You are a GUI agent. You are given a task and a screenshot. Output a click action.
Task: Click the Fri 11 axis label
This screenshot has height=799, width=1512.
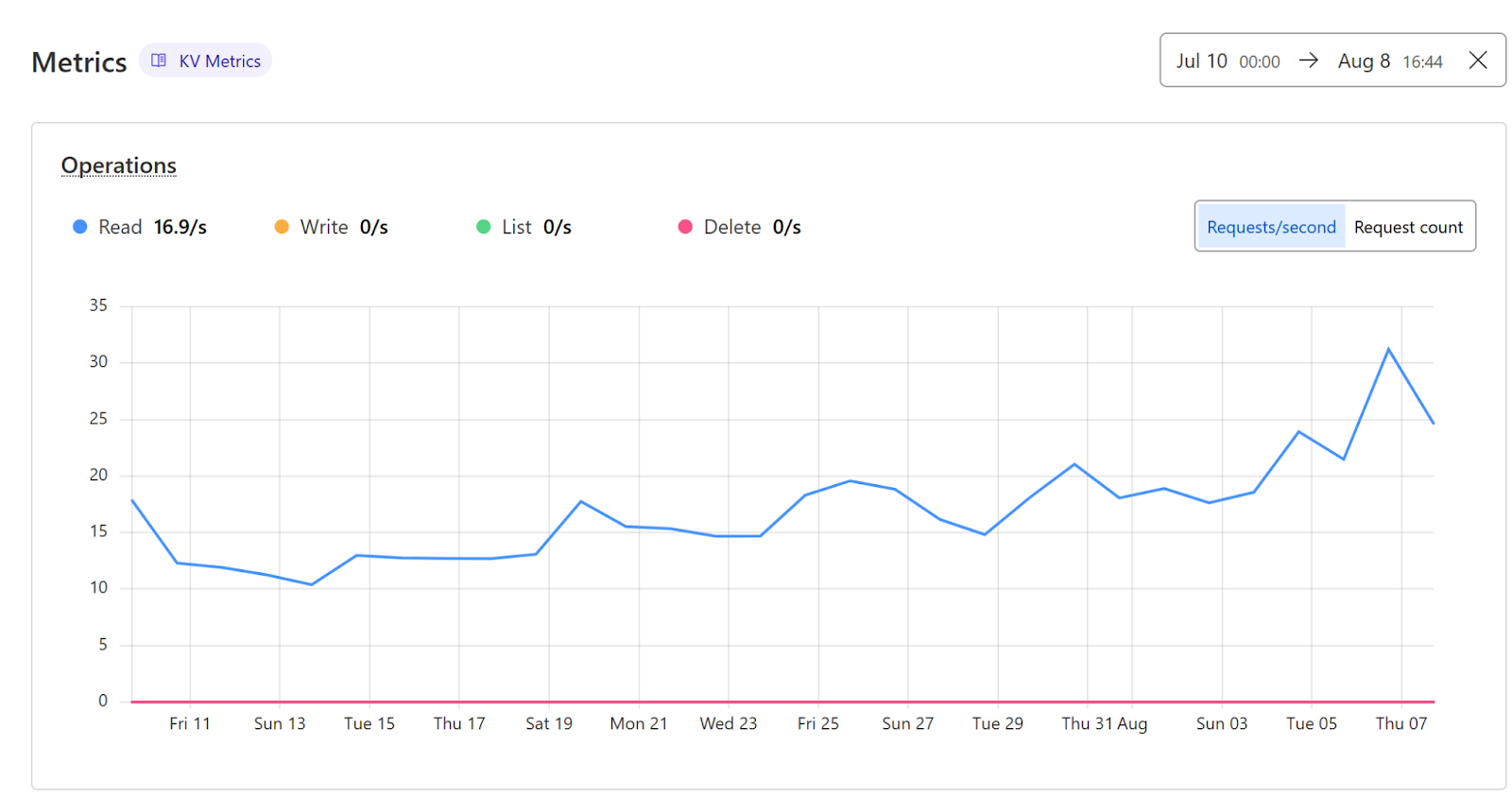point(190,723)
